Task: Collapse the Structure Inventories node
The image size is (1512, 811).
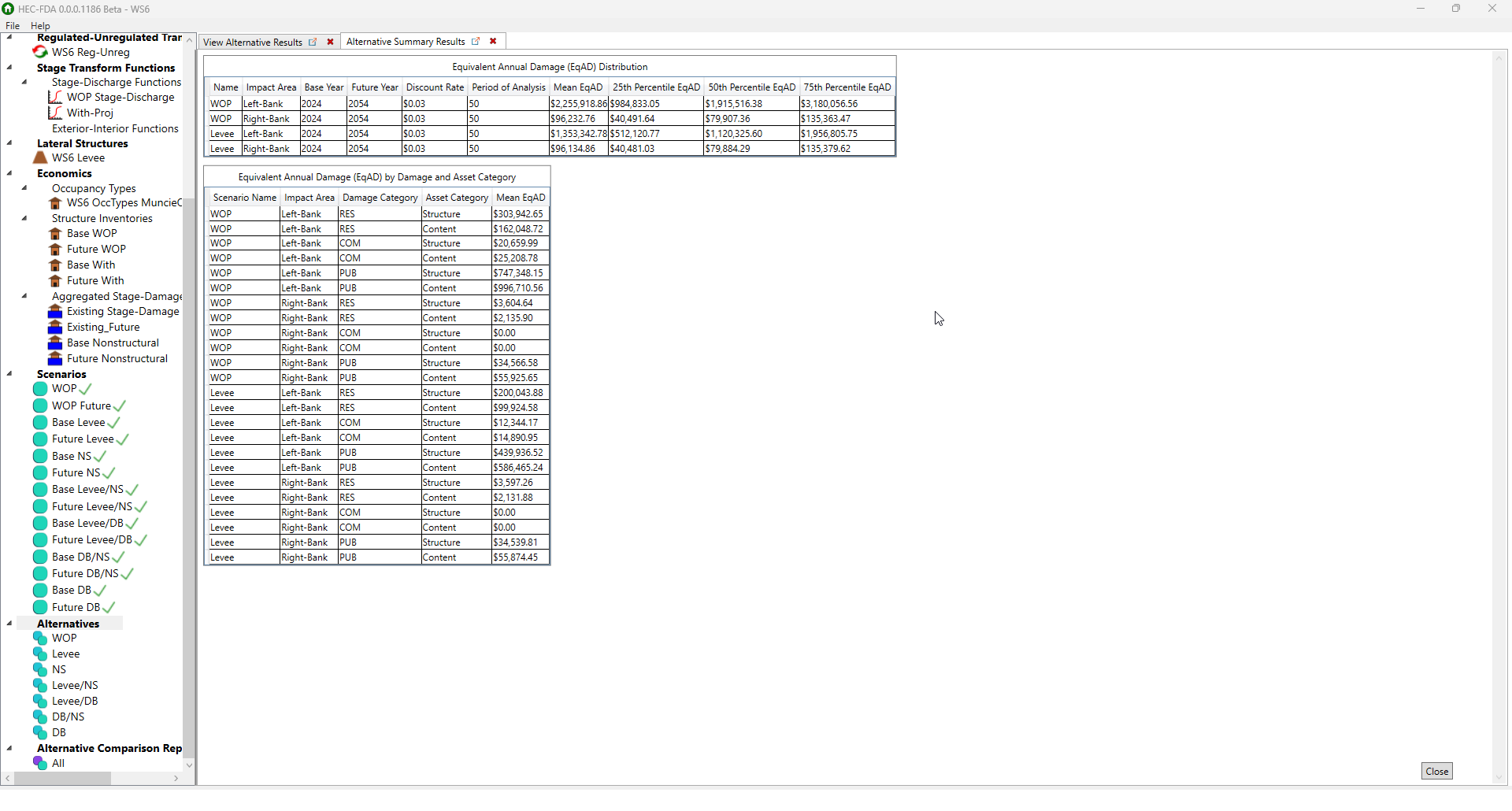Action: (x=24, y=218)
